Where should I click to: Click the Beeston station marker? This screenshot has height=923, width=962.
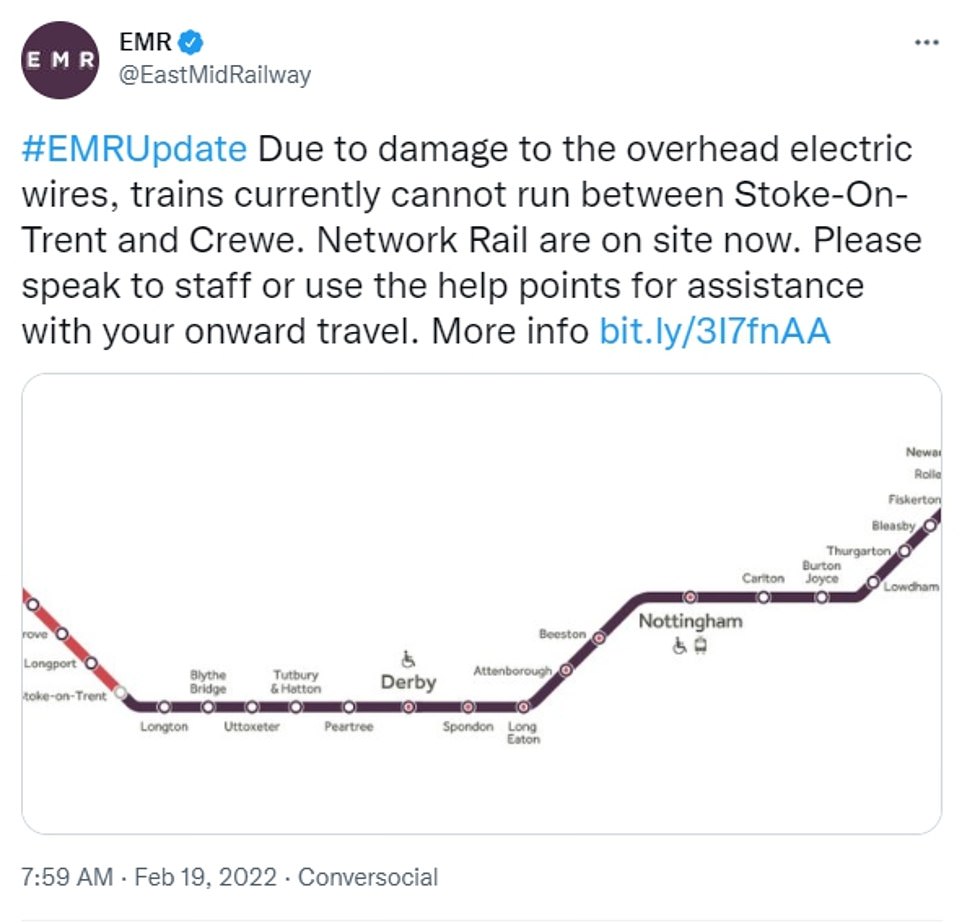click(x=599, y=636)
